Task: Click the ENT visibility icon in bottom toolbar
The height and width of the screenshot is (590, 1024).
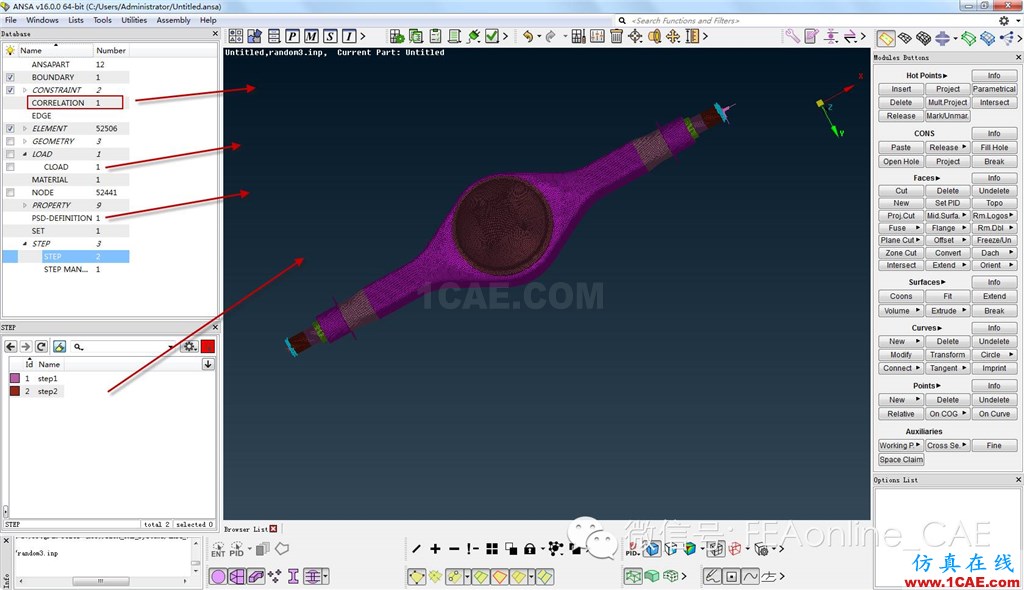Action: (218, 549)
